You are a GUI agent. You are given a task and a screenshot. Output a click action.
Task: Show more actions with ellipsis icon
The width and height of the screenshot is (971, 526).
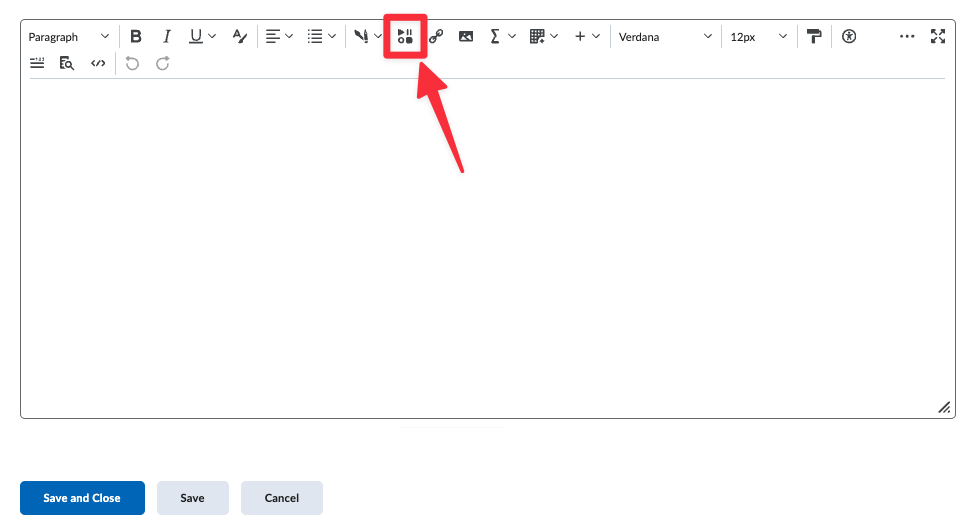point(907,37)
